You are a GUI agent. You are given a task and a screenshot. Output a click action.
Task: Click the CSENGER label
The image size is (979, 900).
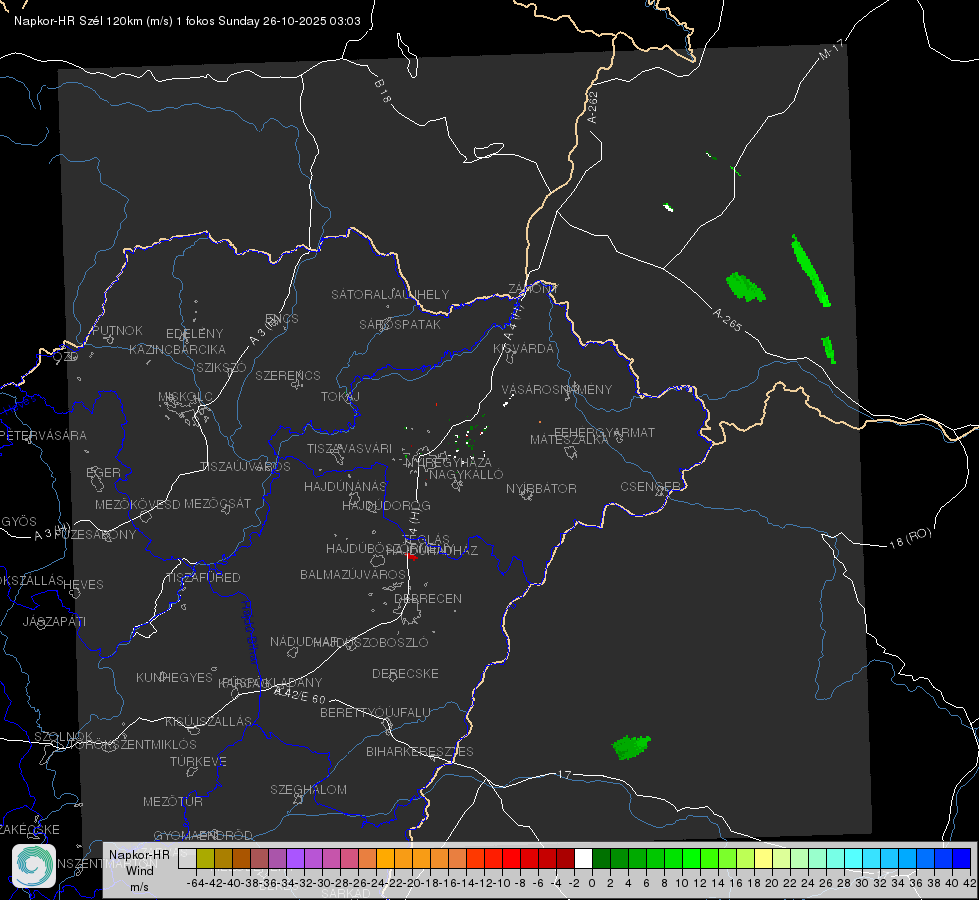(x=651, y=487)
